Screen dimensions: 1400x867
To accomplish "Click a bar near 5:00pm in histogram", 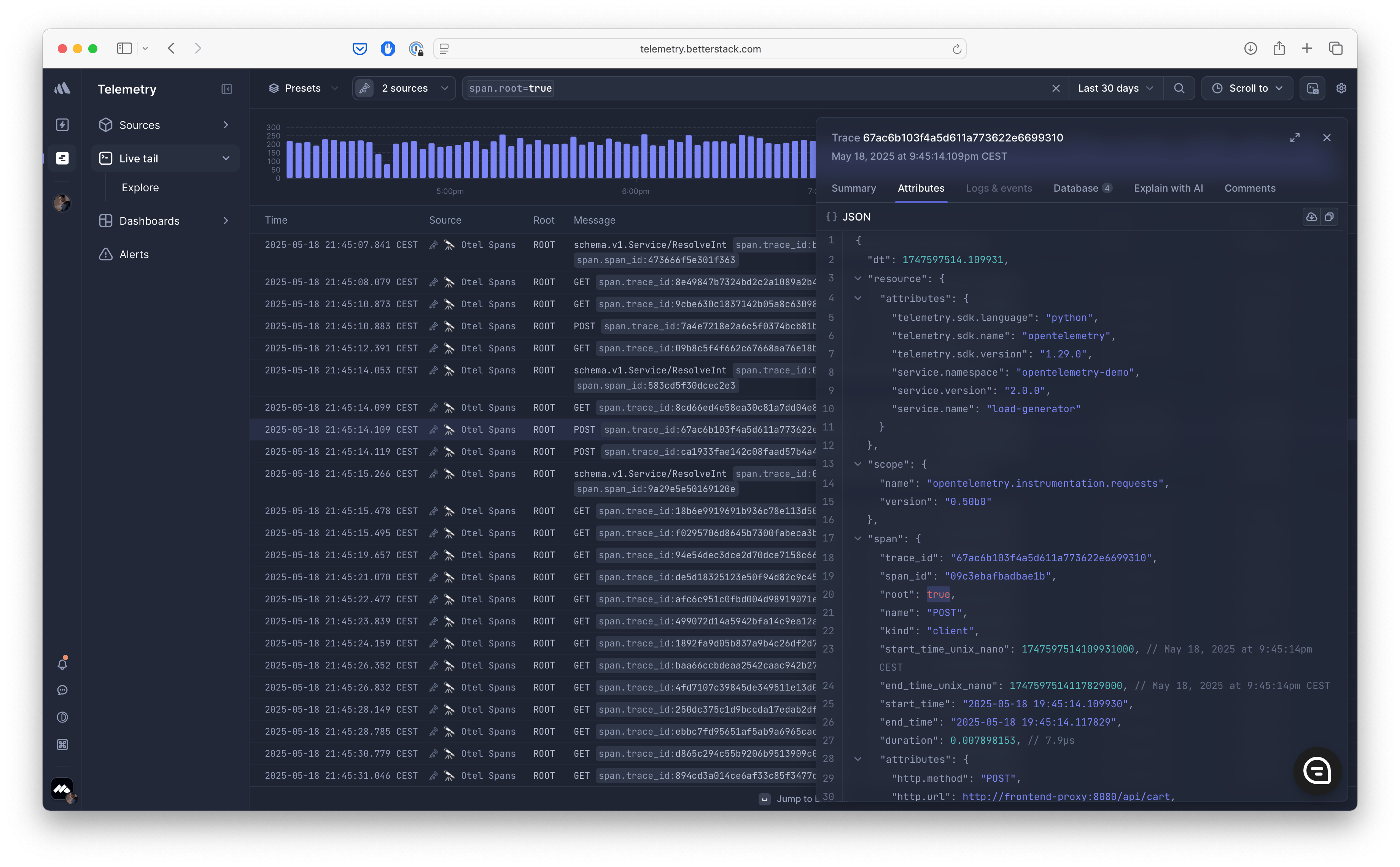I will coord(450,162).
